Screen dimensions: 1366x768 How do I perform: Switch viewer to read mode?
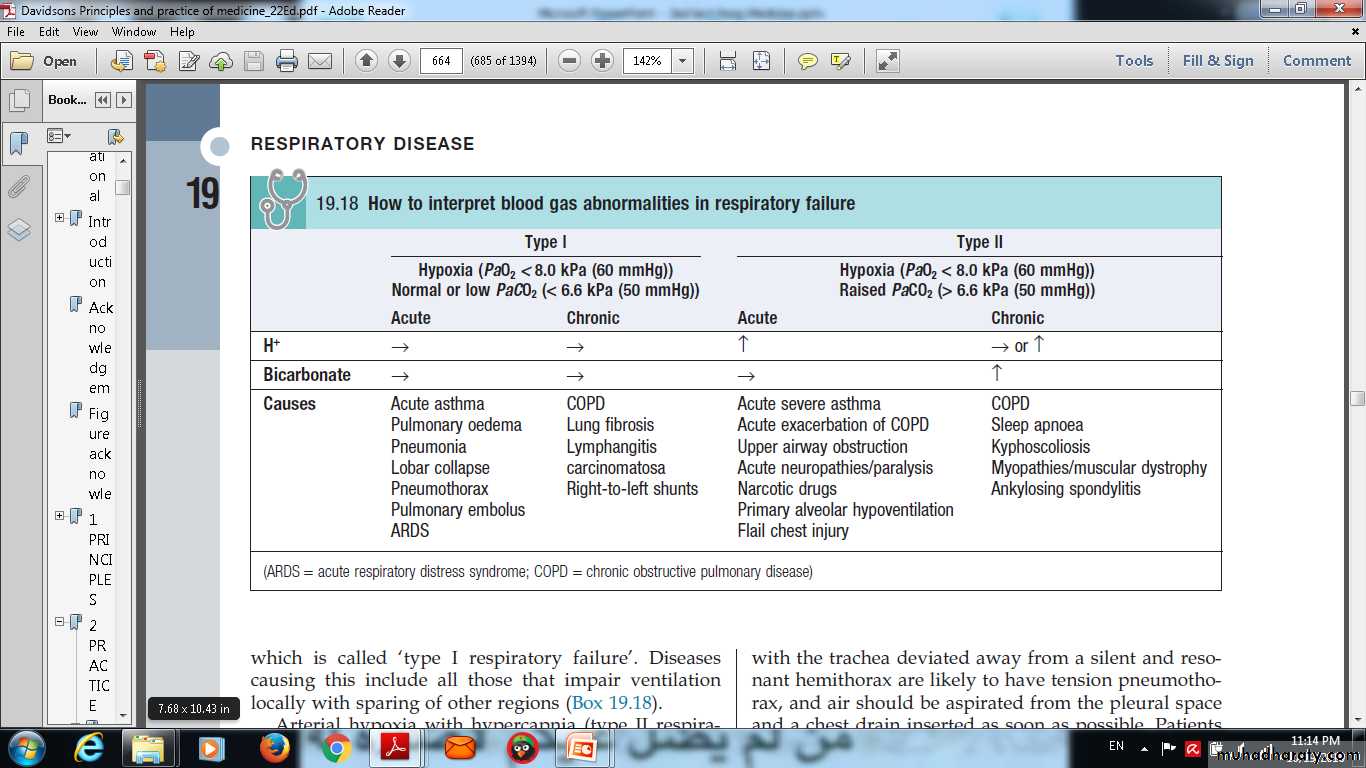(x=887, y=61)
